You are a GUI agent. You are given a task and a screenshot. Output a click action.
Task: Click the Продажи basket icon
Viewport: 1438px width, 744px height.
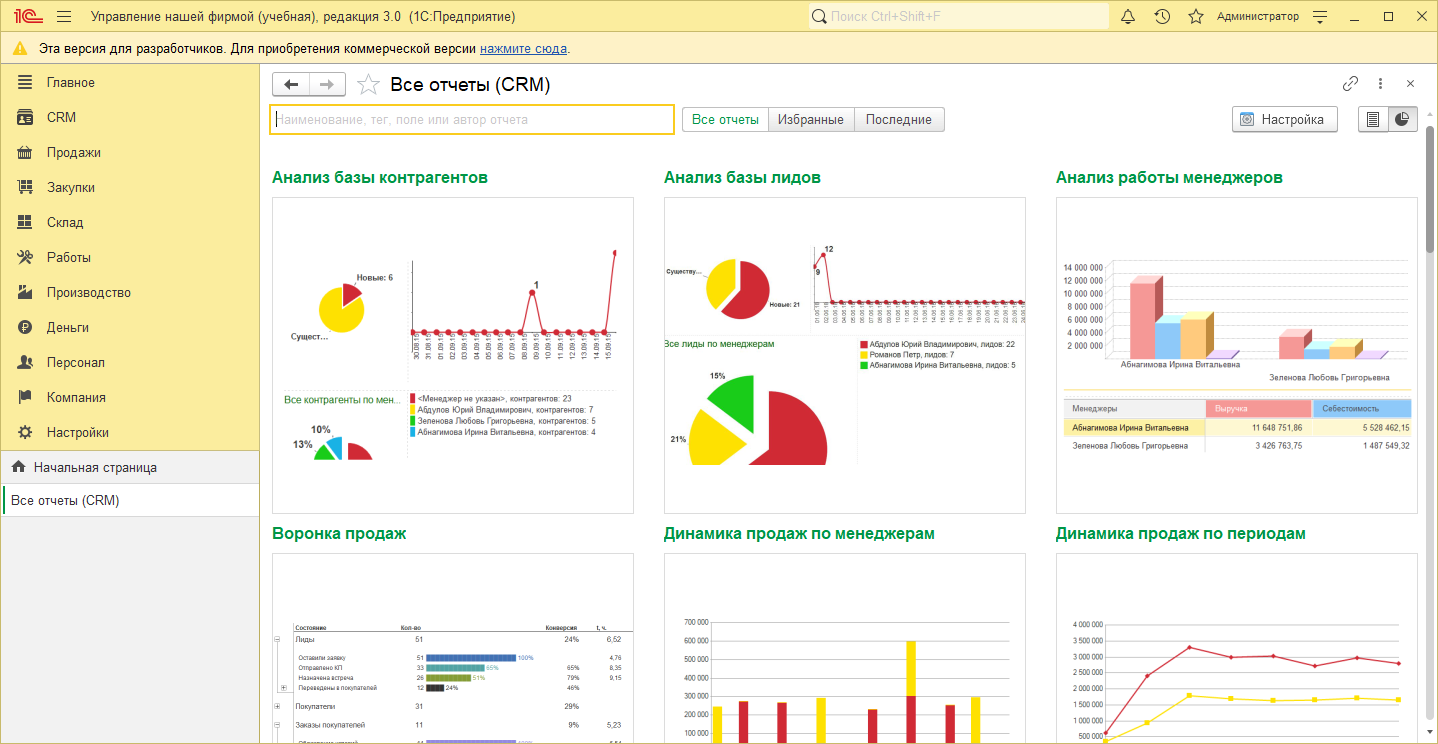point(26,152)
